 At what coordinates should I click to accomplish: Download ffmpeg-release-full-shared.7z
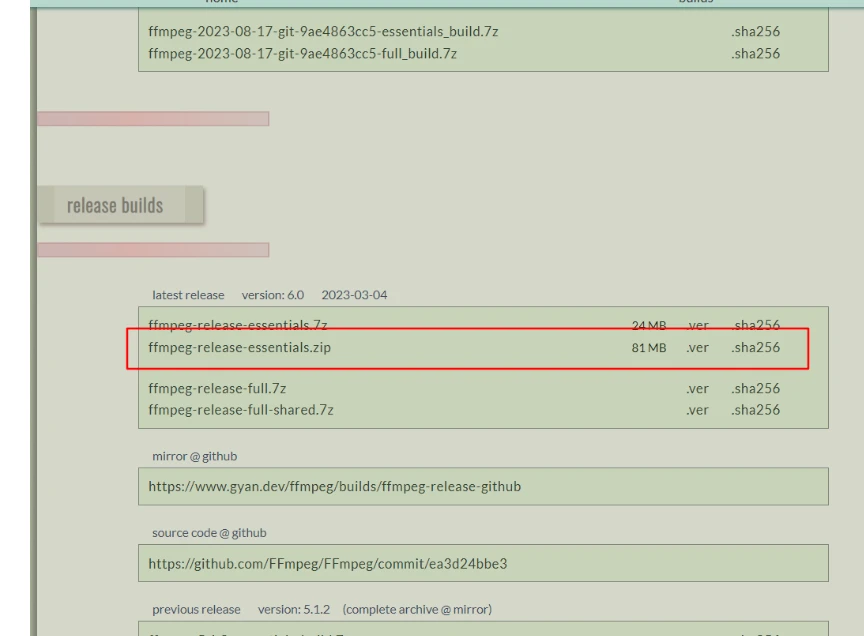click(x=241, y=410)
